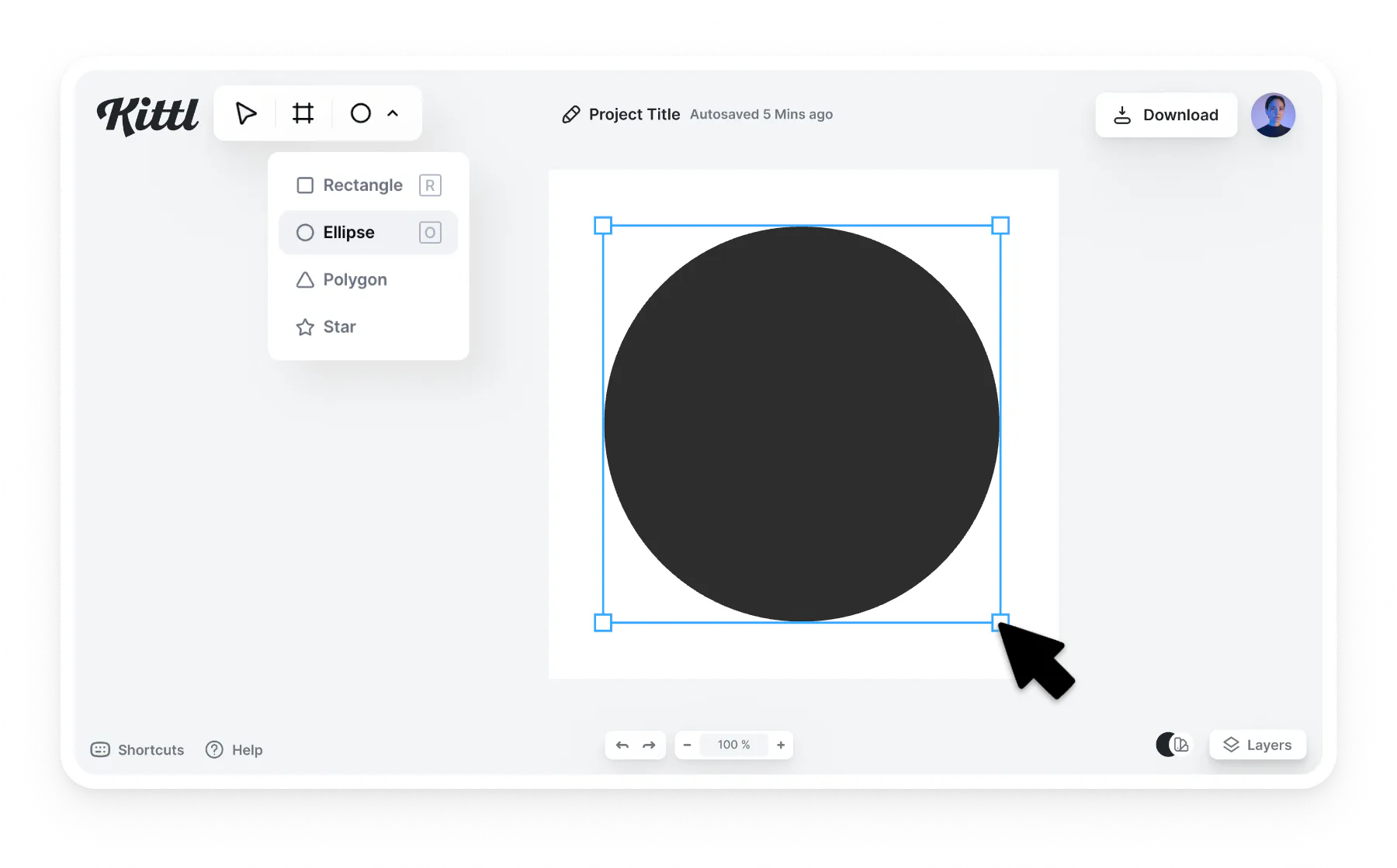This screenshot has height=868, width=1397.
Task: Toggle dark mode with the contrast icon
Action: click(x=1173, y=745)
